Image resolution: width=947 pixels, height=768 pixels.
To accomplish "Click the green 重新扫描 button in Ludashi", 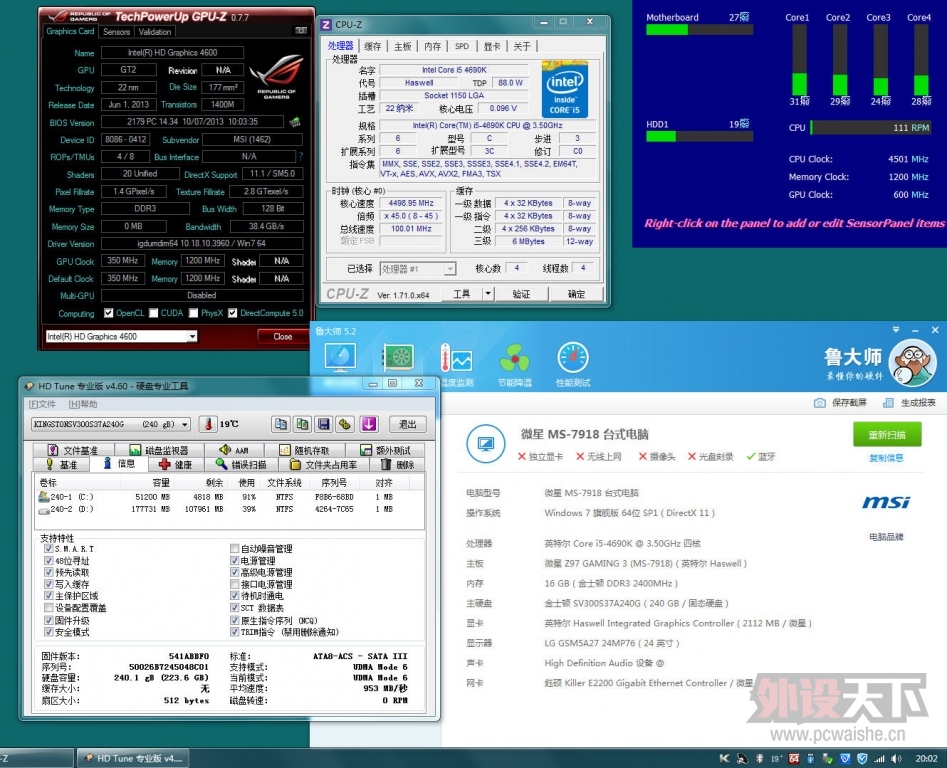I will point(887,434).
